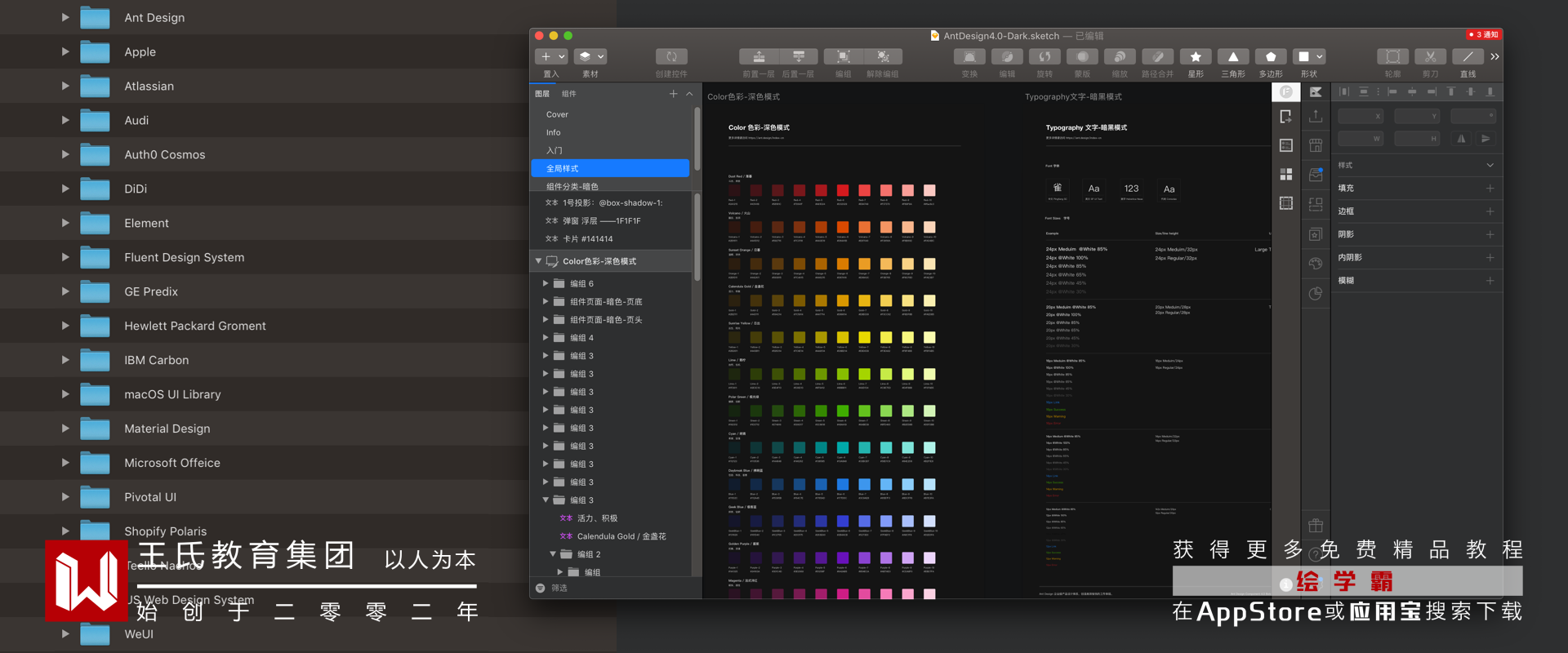This screenshot has width=1568, height=653.
Task: Collapse the Color色彩-深色模式 artboard in layer list
Action: coord(538,261)
